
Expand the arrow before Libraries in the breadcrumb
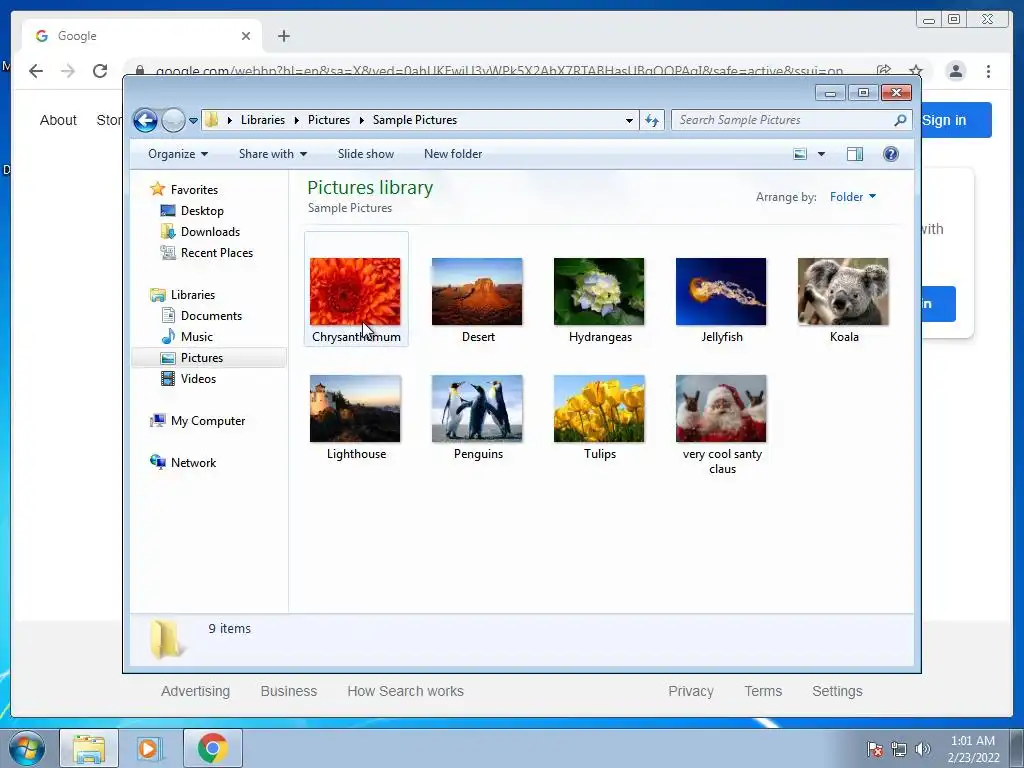[229, 120]
